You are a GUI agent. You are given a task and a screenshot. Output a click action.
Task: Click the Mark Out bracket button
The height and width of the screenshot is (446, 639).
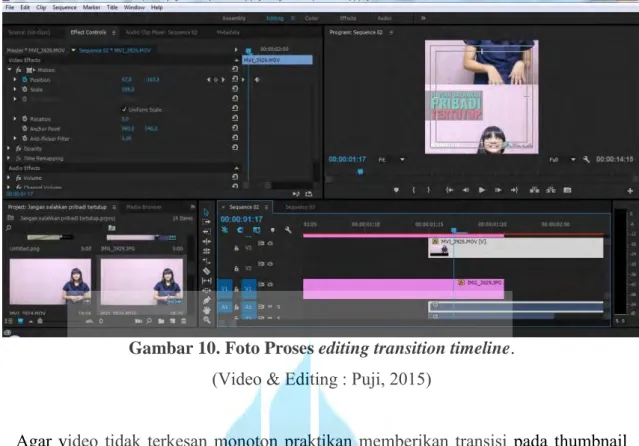[x=429, y=190]
